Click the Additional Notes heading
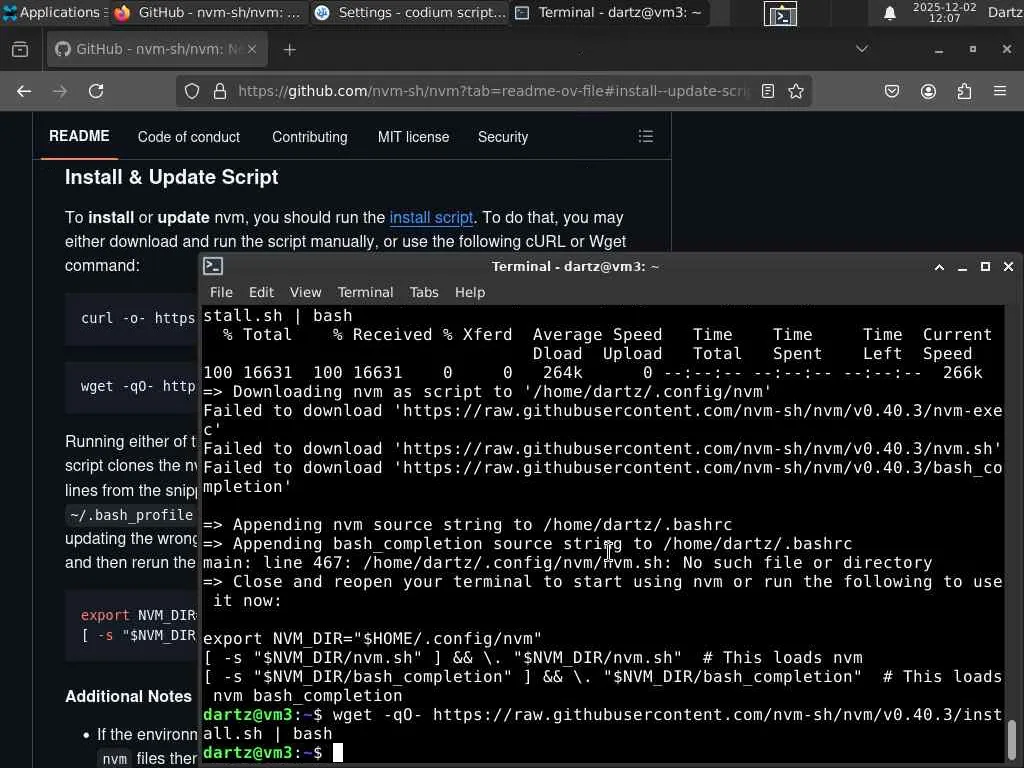The width and height of the screenshot is (1024, 768). (128, 697)
